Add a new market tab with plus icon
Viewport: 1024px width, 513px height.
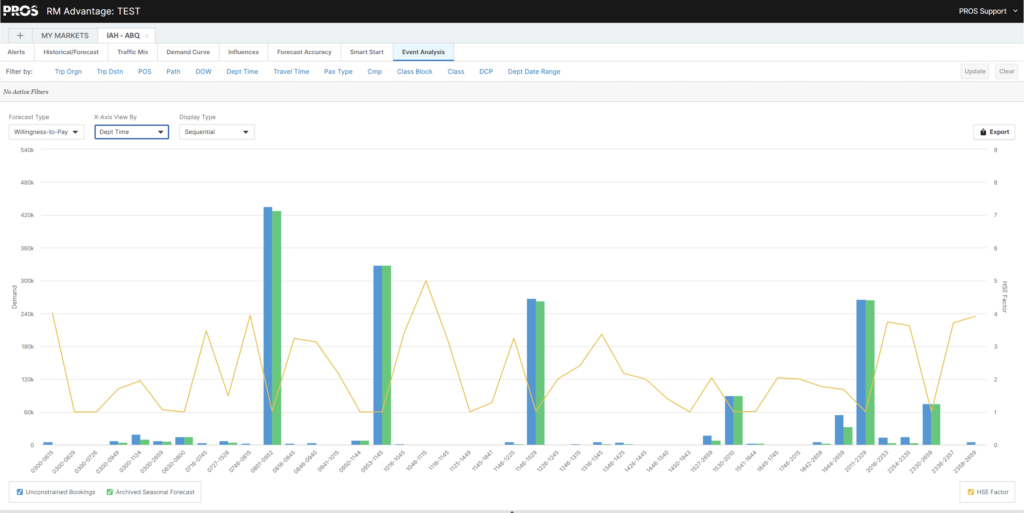point(19,35)
